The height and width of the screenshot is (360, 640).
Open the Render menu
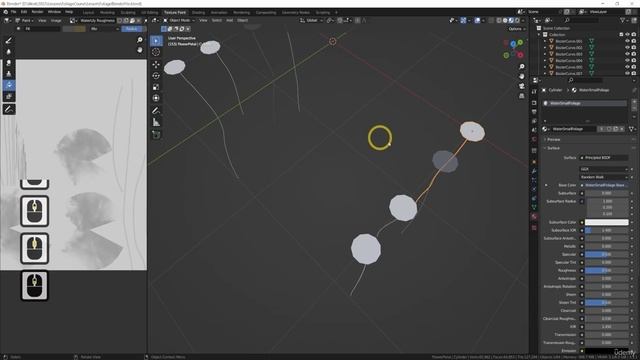[38, 12]
